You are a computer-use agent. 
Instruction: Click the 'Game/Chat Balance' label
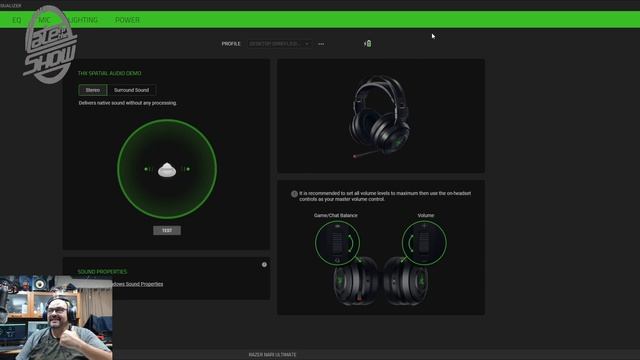[x=336, y=215]
